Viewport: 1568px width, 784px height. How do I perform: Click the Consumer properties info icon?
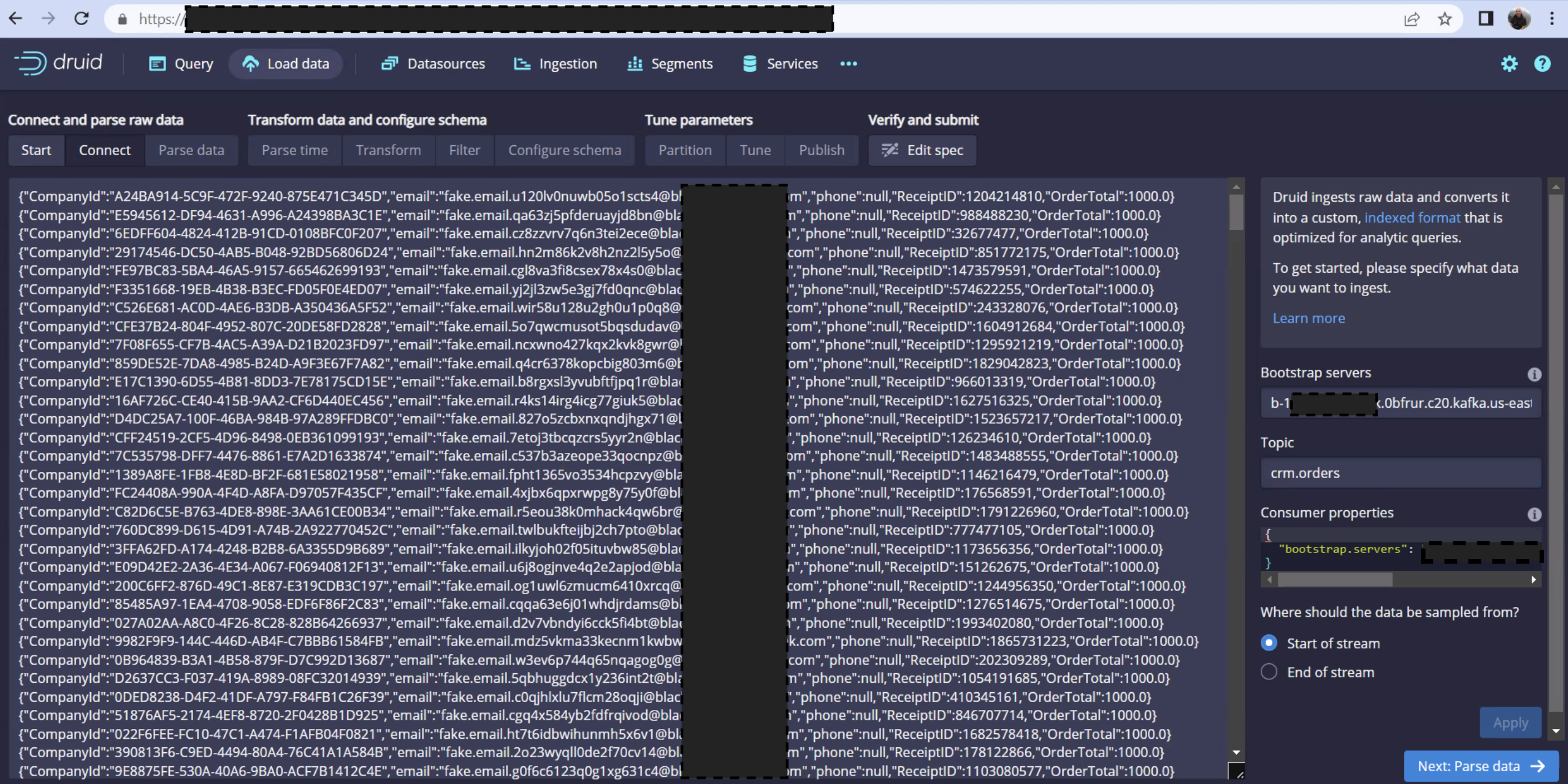pyautogui.click(x=1534, y=514)
